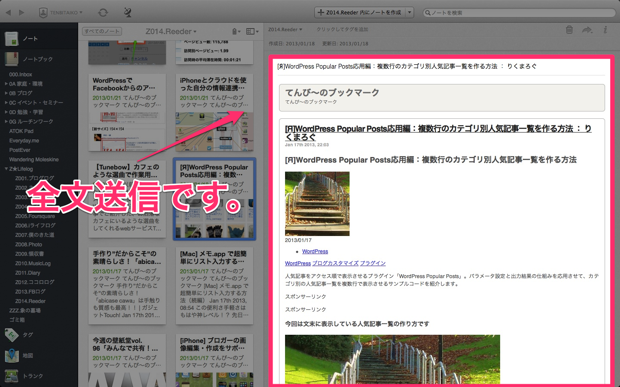Click the share arrow icon

coord(587,30)
